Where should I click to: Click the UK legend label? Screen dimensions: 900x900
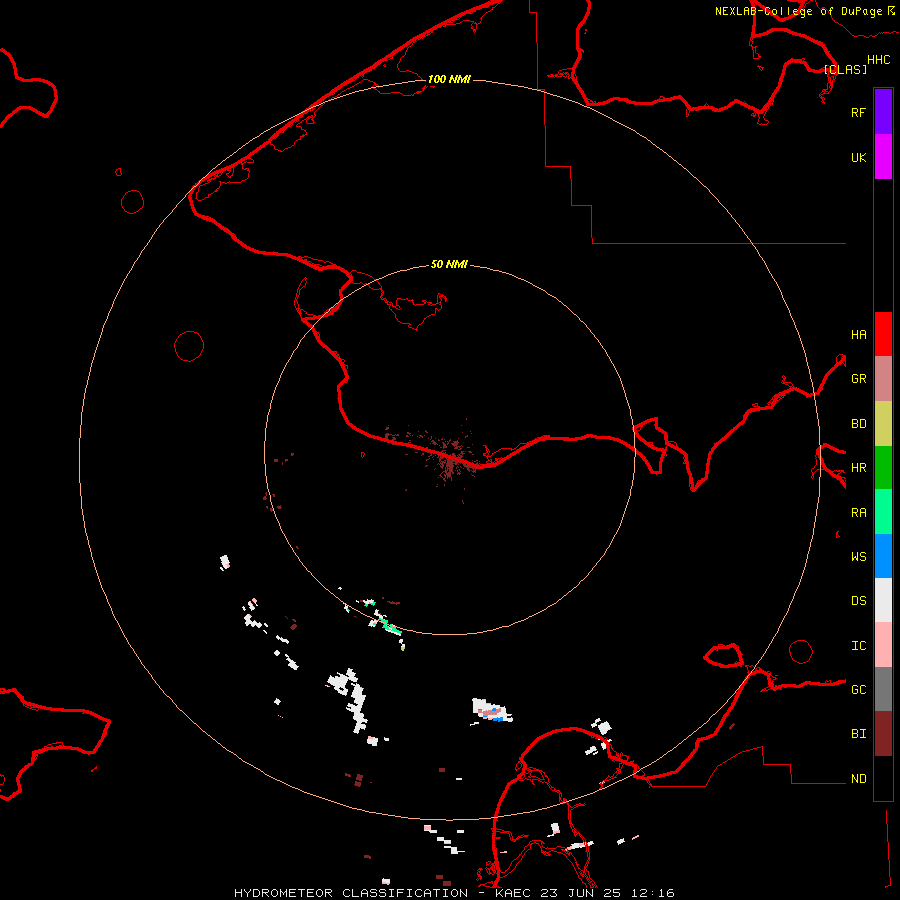858,157
